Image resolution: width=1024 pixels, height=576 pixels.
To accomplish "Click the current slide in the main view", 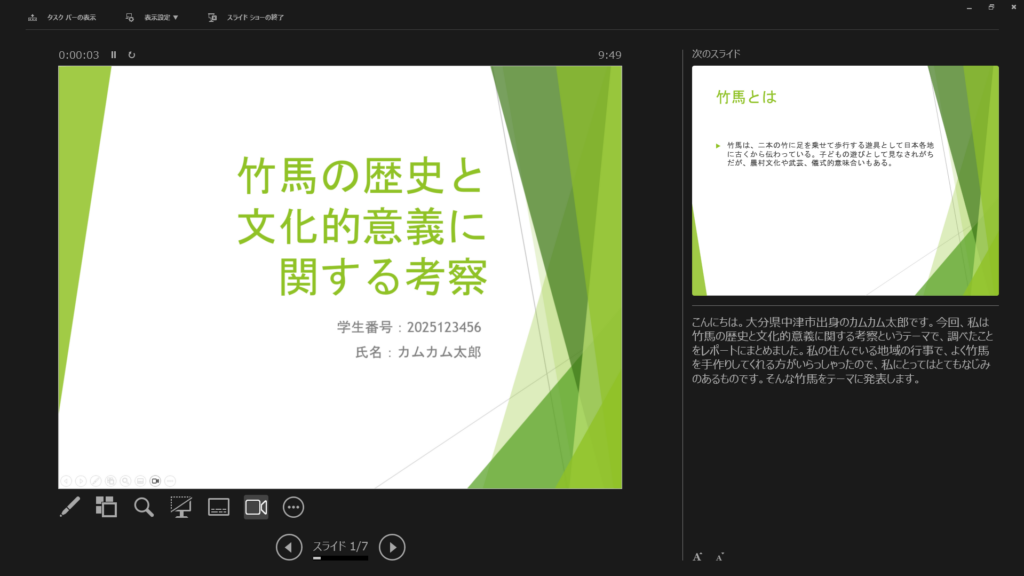I will click(x=340, y=277).
